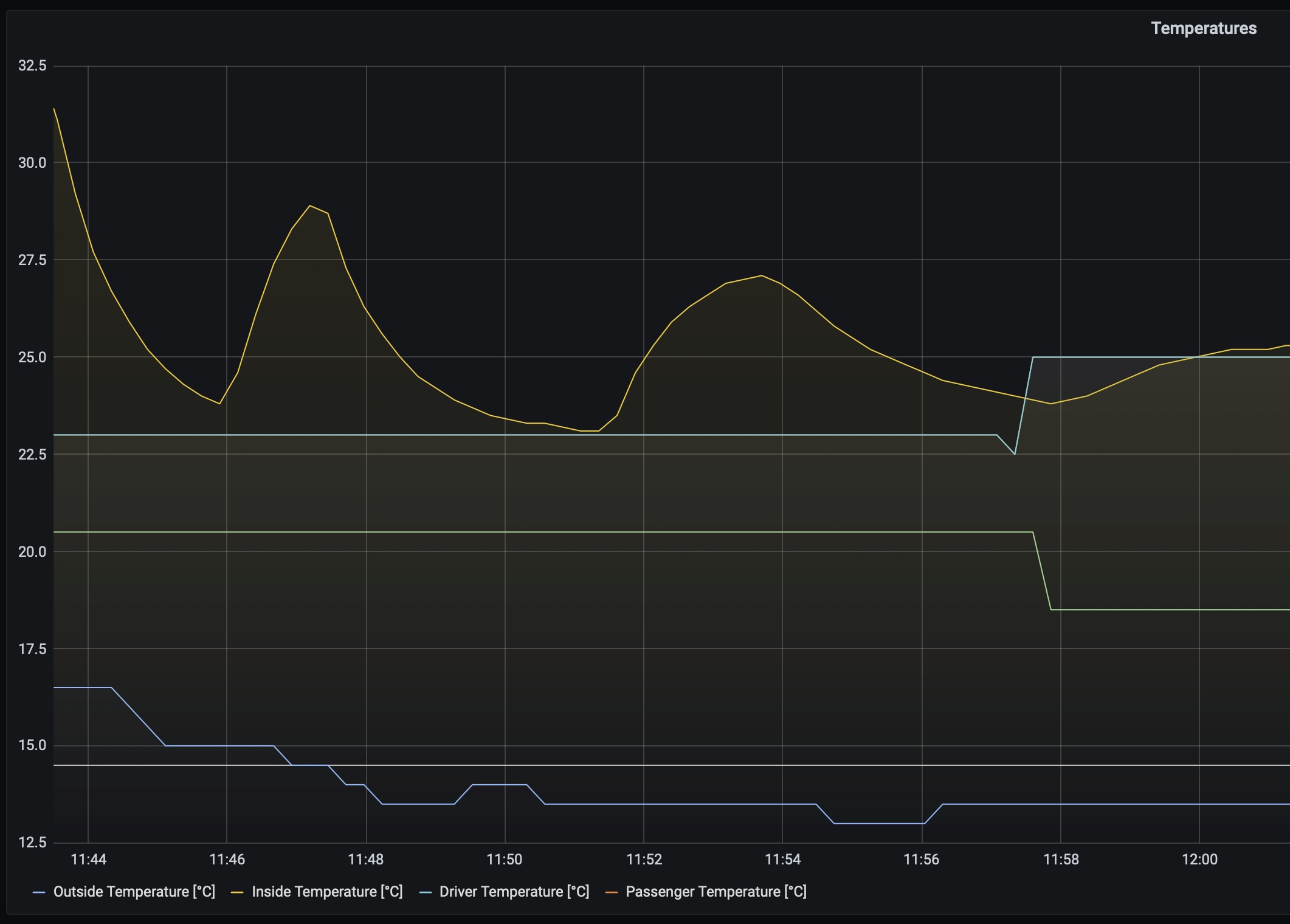Click the blue Outside Temperature color swatch

pyautogui.click(x=39, y=892)
